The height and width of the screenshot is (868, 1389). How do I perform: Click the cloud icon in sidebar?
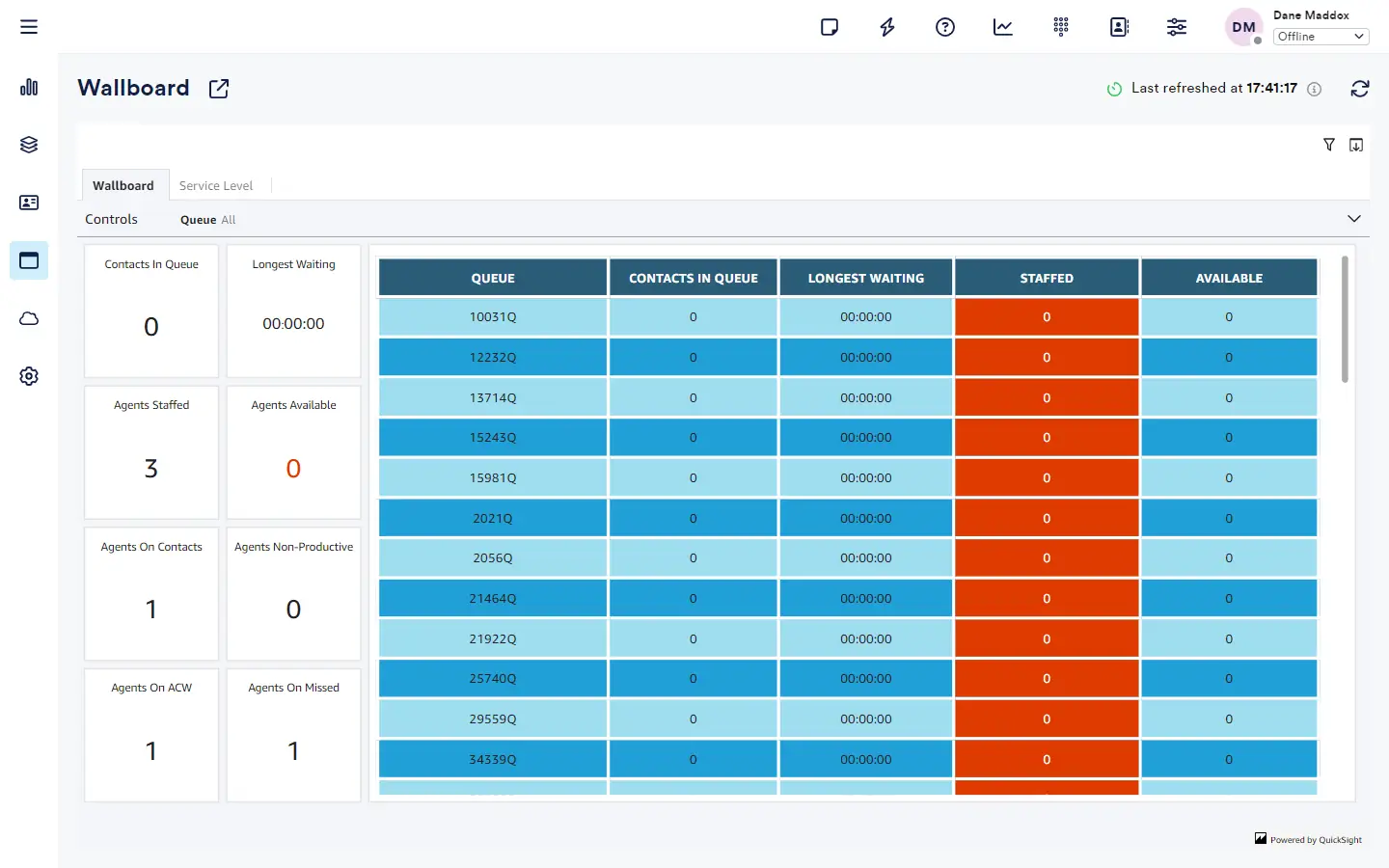[x=29, y=318]
